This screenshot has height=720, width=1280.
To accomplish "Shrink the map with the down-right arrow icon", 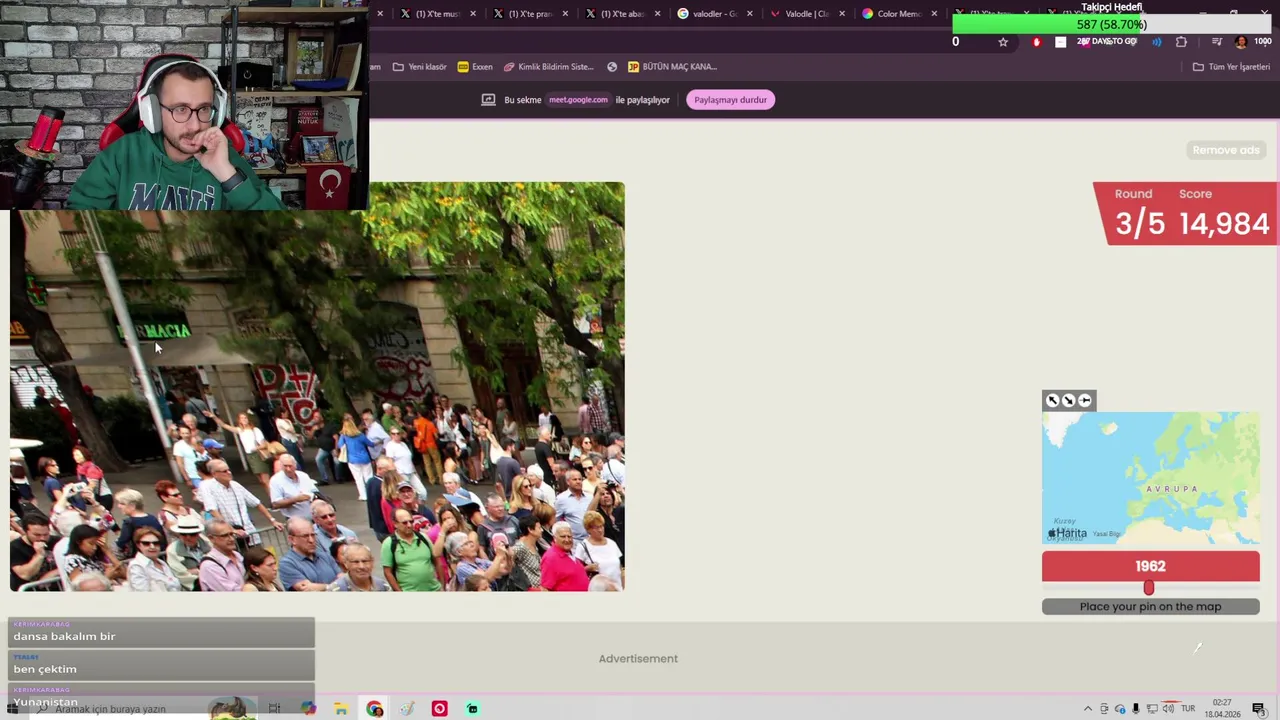I will click(x=1068, y=401).
